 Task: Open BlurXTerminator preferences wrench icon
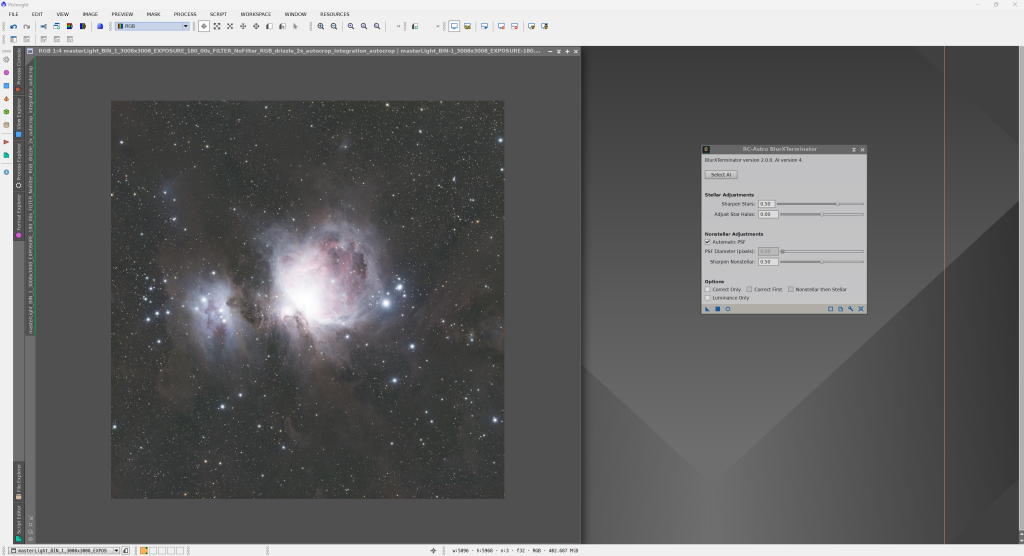pyautogui.click(x=850, y=309)
